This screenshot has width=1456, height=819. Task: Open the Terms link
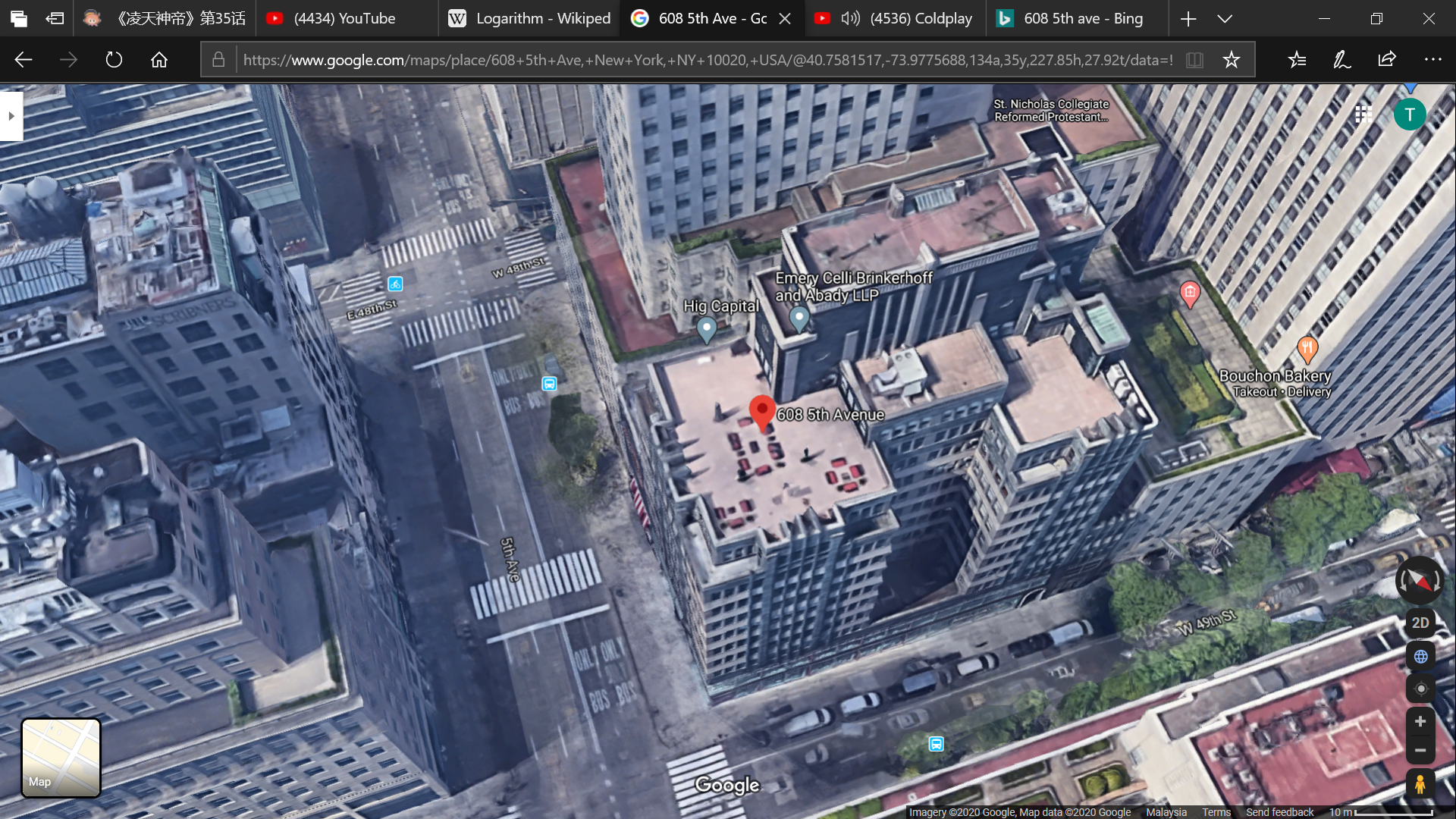[1216, 812]
